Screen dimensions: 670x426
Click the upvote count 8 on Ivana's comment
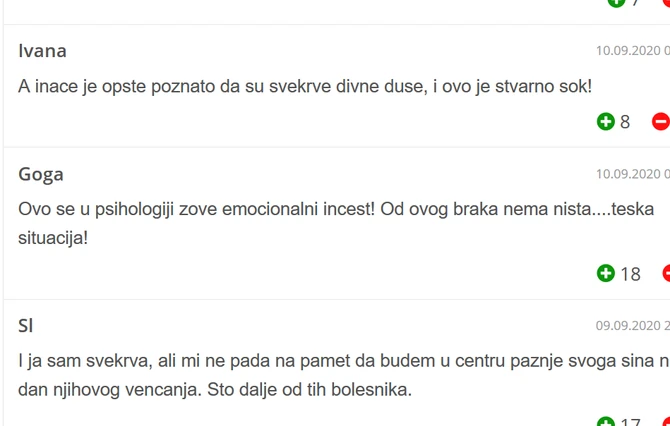coord(625,122)
